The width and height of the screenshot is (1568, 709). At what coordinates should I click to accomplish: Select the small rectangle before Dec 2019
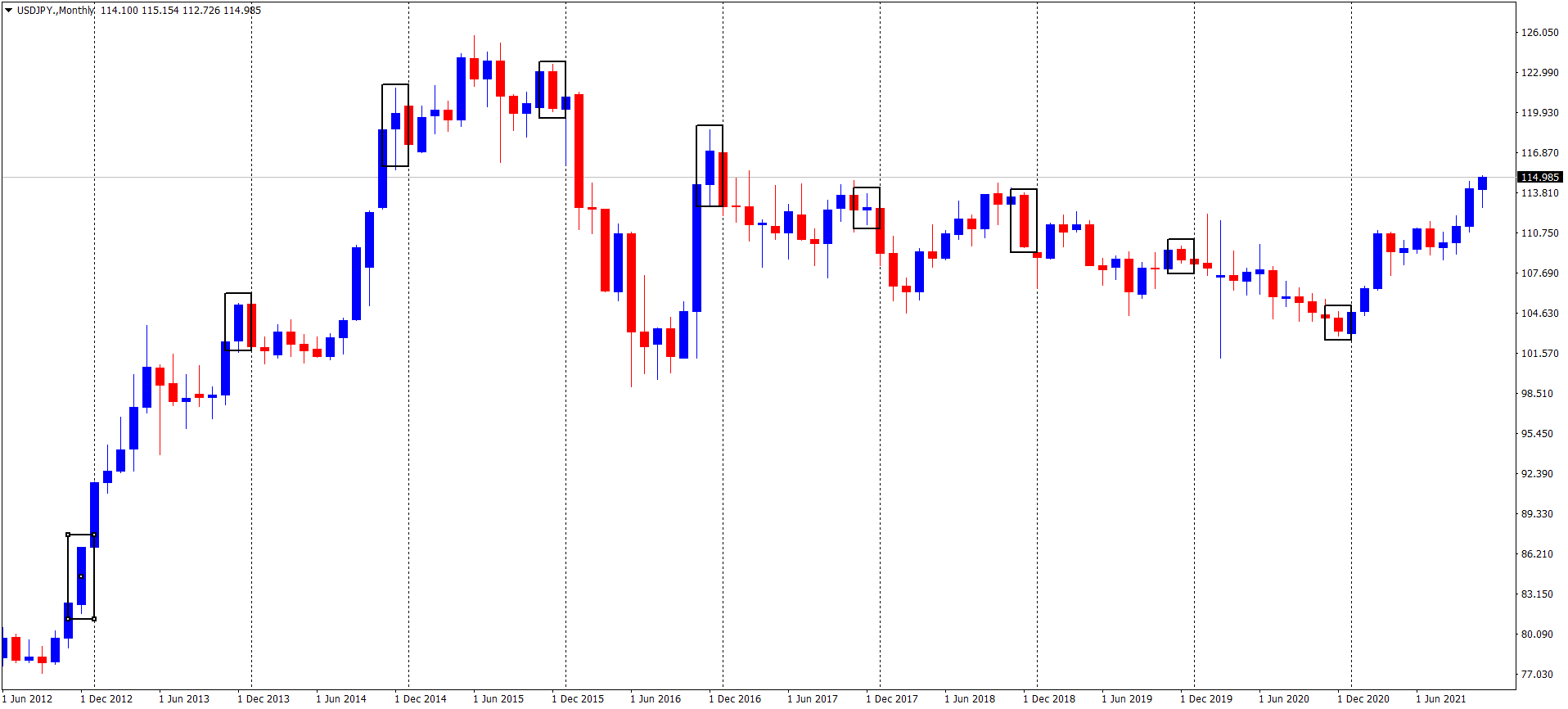coord(1181,239)
